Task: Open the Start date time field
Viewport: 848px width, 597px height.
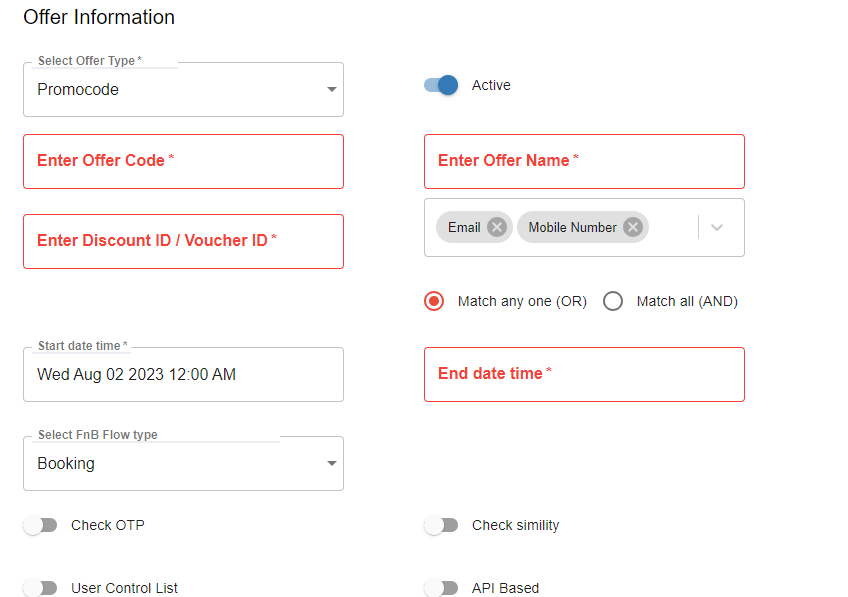Action: [x=183, y=375]
